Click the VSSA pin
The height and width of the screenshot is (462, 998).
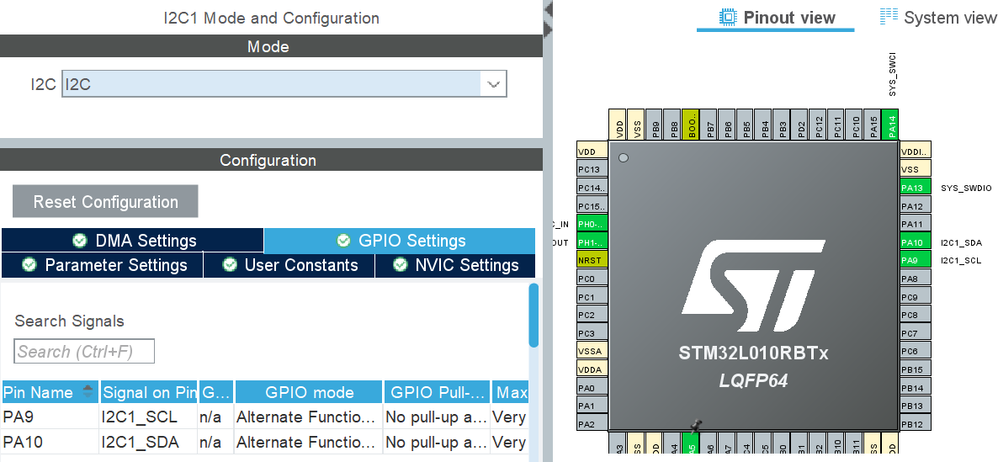[592, 351]
